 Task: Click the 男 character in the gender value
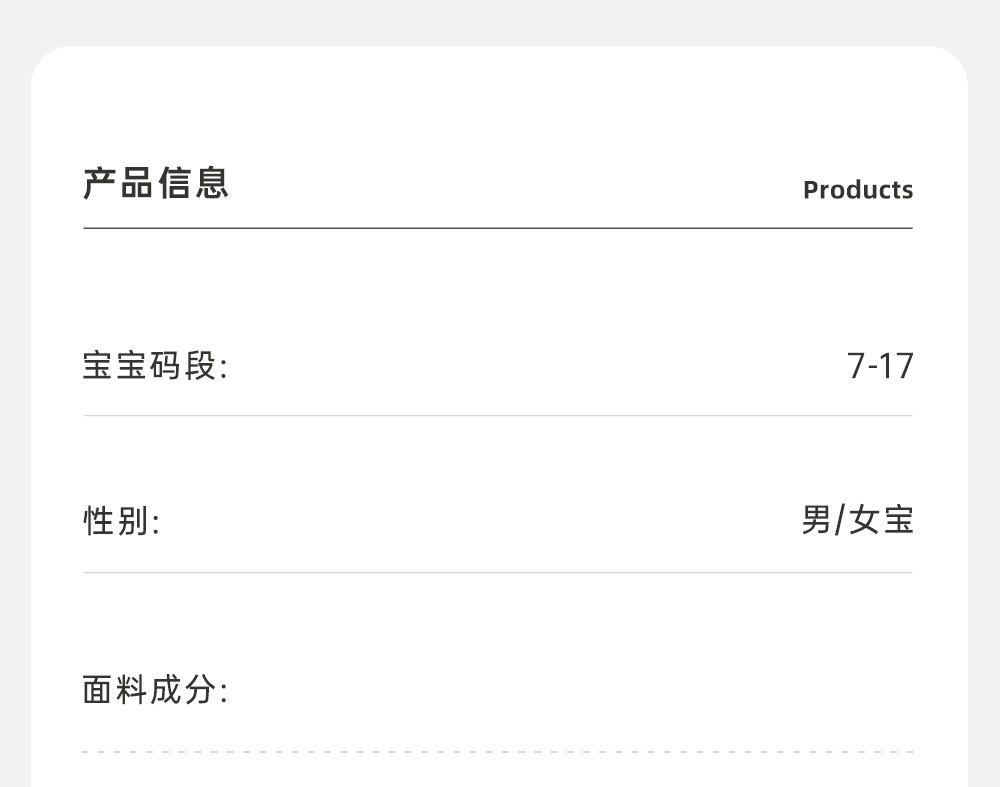click(x=816, y=520)
